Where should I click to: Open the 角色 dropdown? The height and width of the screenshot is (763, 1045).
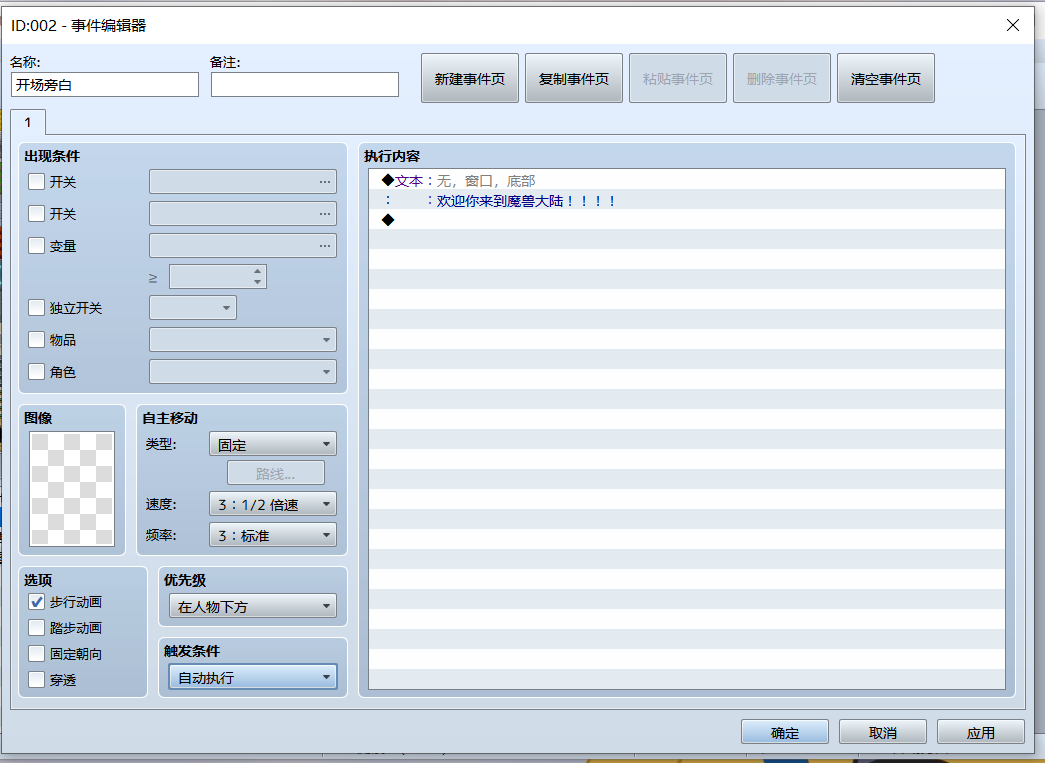[x=243, y=371]
